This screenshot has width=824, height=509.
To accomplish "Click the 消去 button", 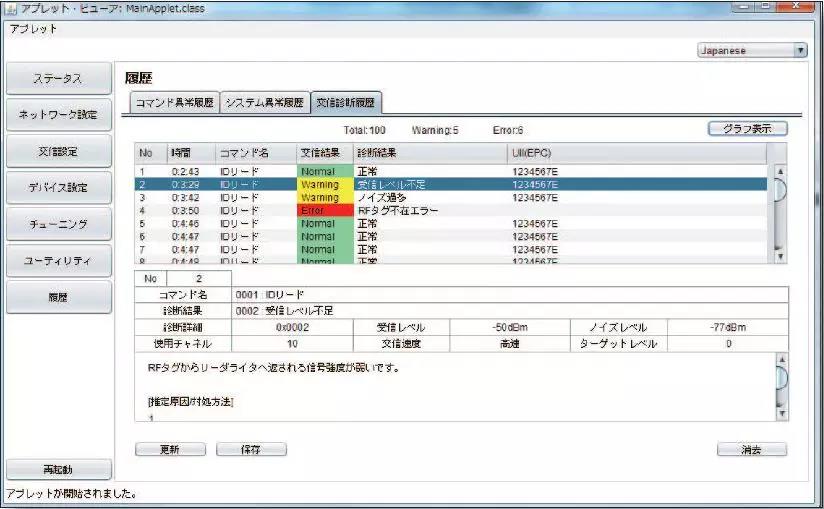I will pos(751,449).
